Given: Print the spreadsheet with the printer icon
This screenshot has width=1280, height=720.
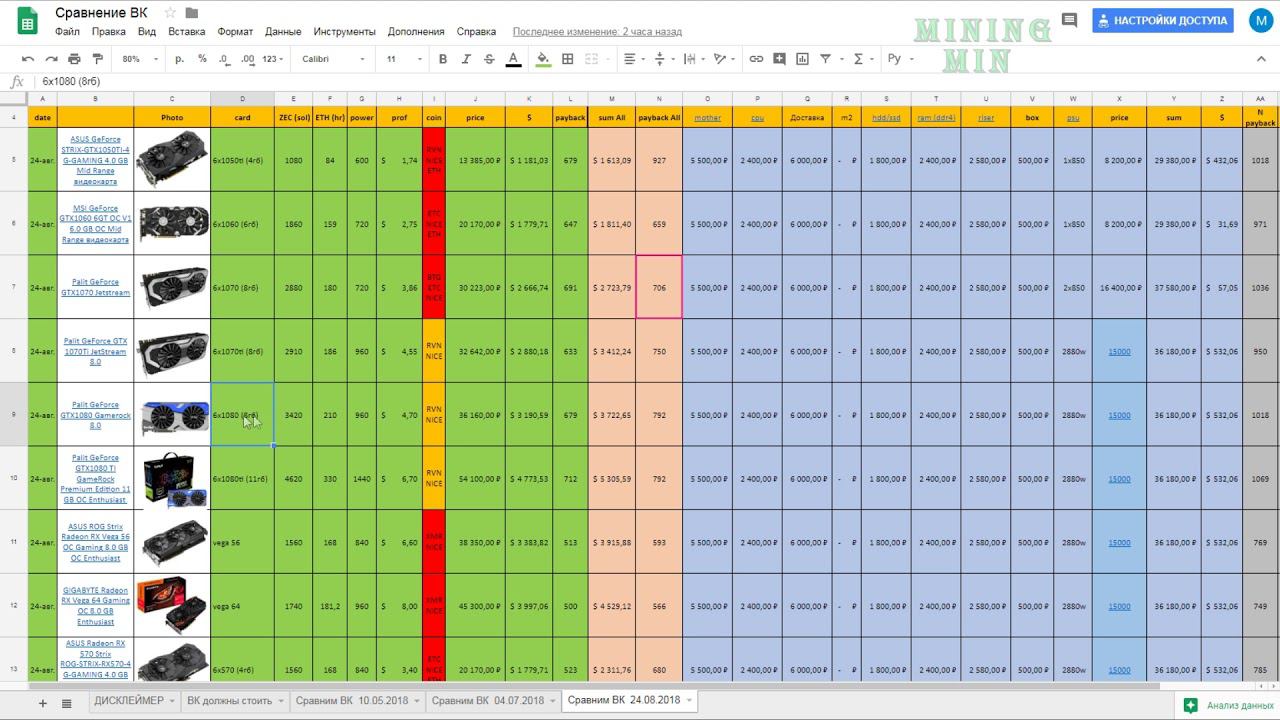Looking at the screenshot, I should (x=75, y=59).
